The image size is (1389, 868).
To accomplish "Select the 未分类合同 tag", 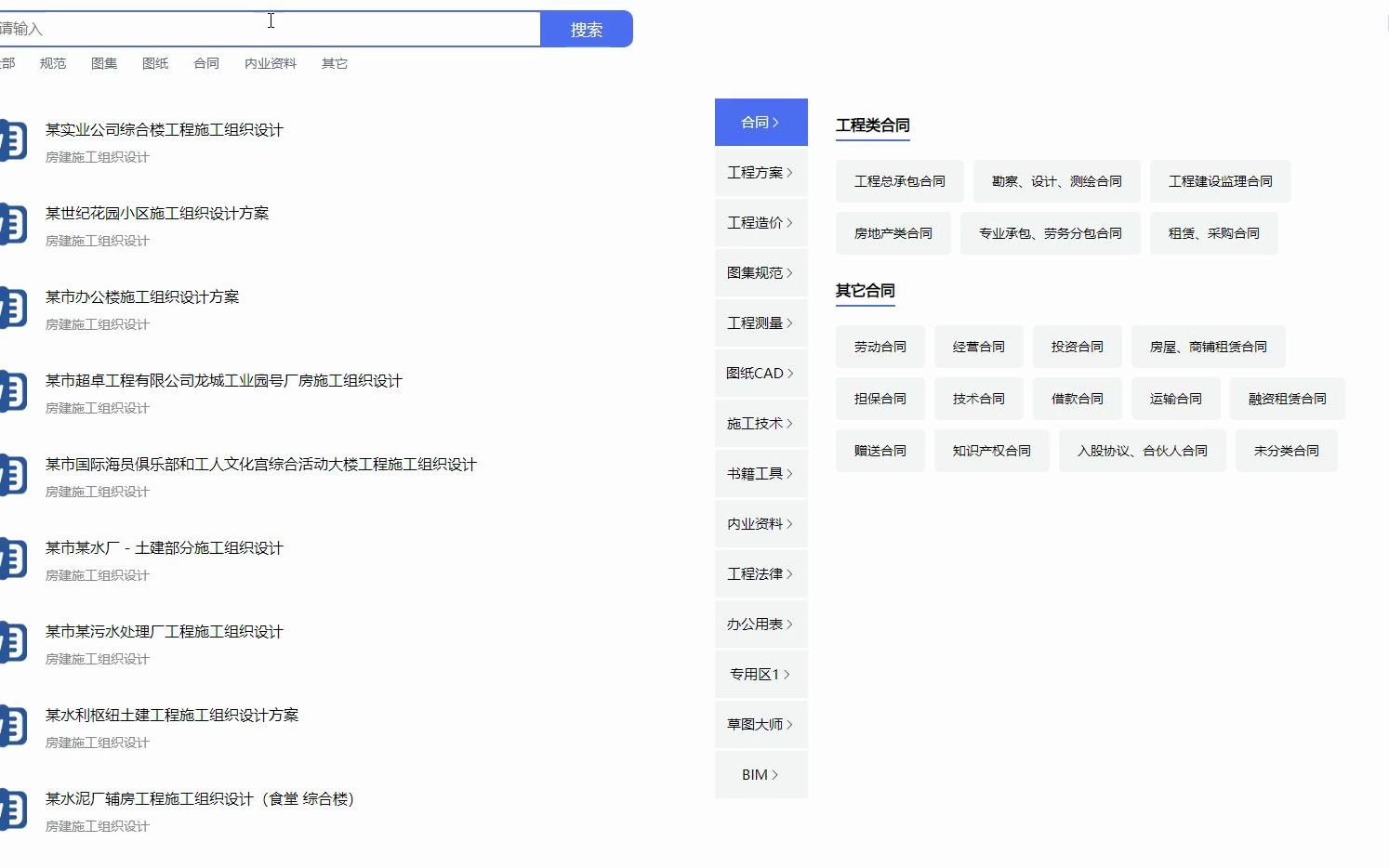I will pyautogui.click(x=1287, y=451).
